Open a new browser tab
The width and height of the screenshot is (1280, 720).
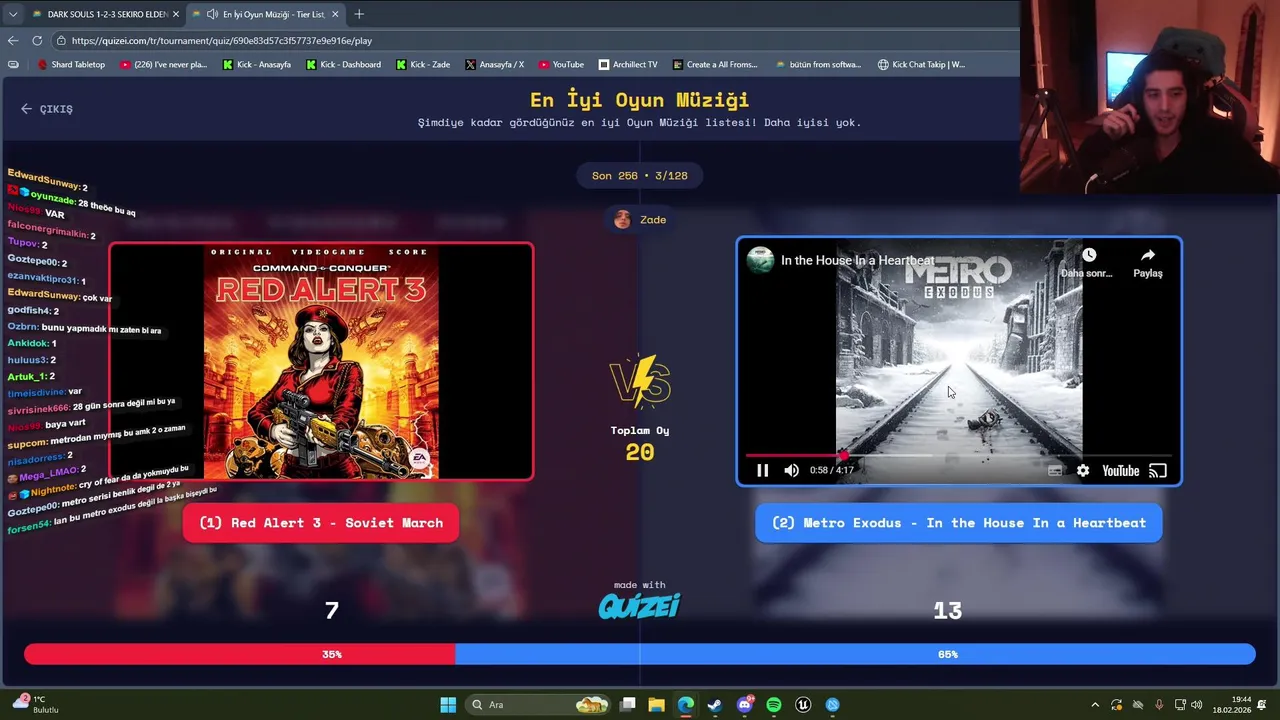coord(359,14)
